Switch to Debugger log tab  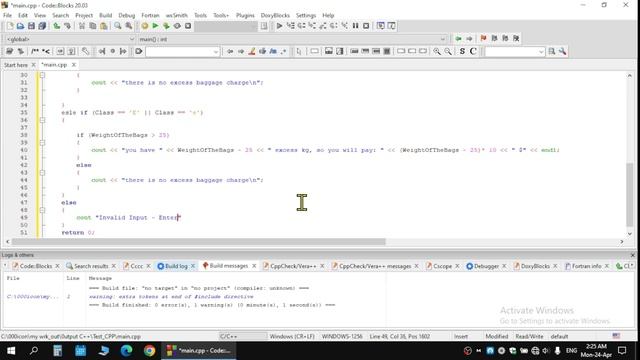coord(486,266)
